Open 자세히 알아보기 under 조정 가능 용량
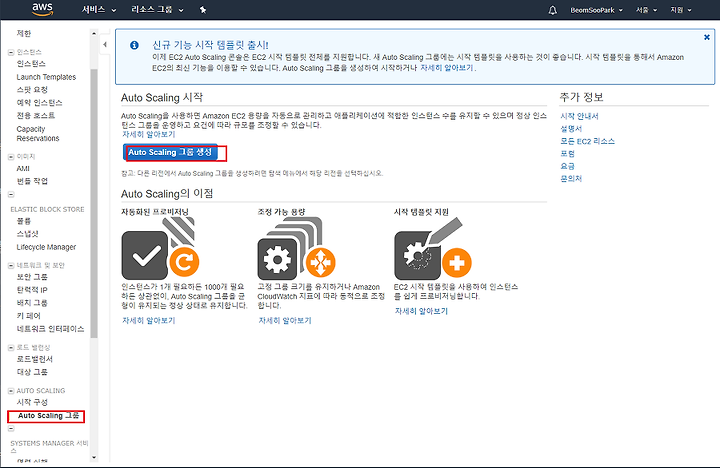Viewport: 720px width, 468px height. 285,320
